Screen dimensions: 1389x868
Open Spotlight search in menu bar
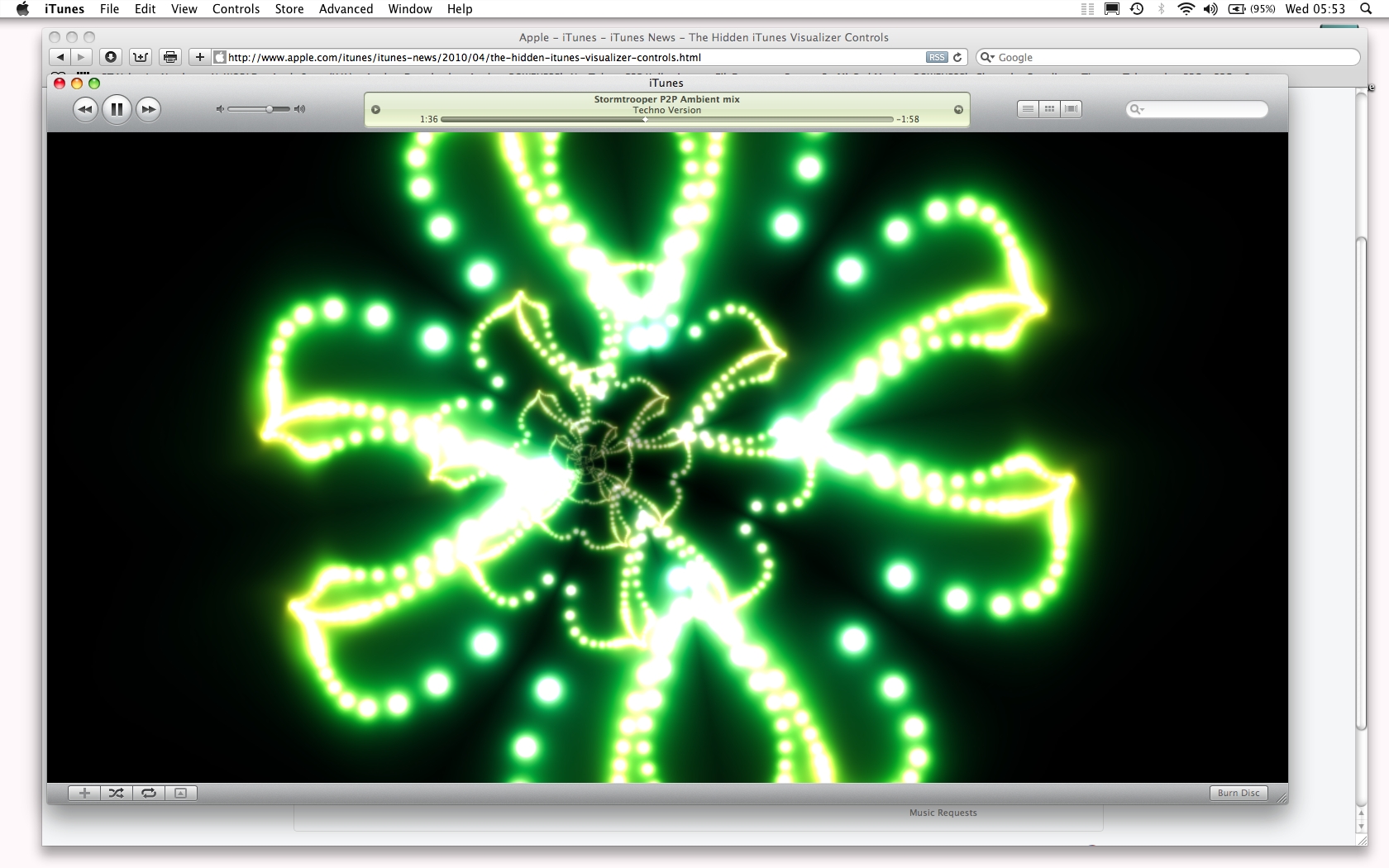pos(1366,9)
